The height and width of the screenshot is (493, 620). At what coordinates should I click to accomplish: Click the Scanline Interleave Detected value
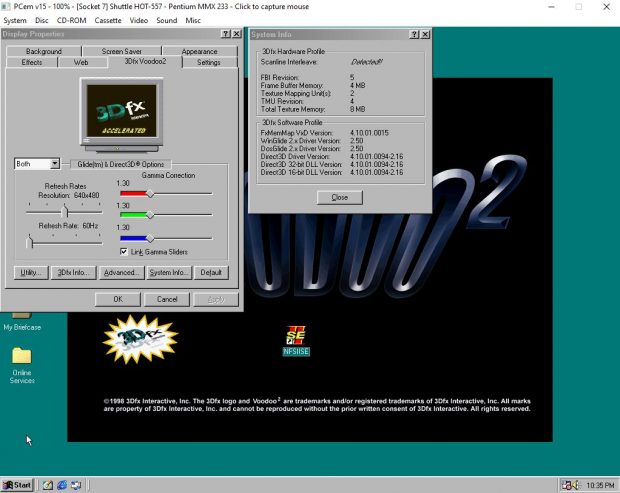[367, 62]
